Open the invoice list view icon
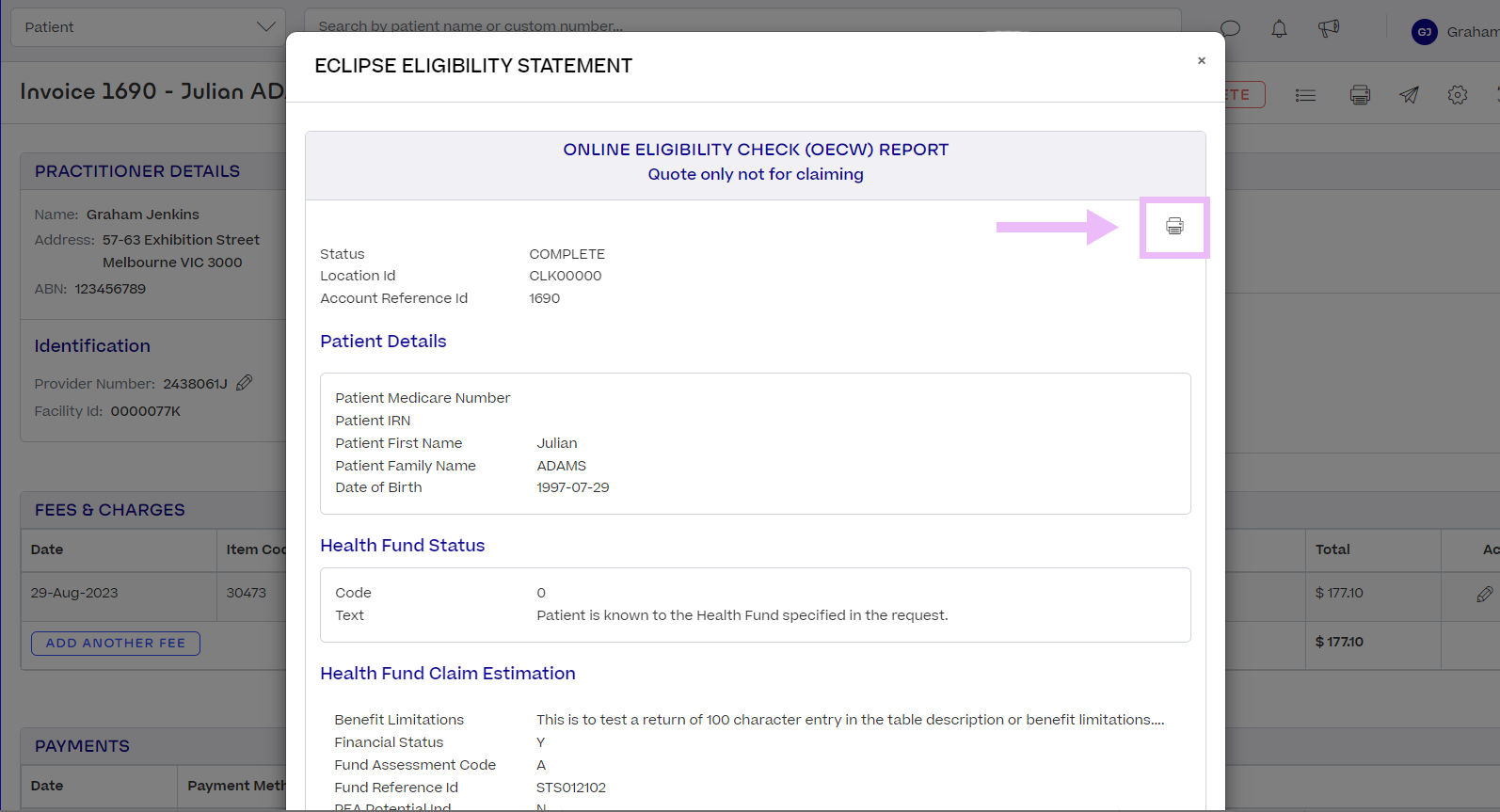 point(1305,95)
